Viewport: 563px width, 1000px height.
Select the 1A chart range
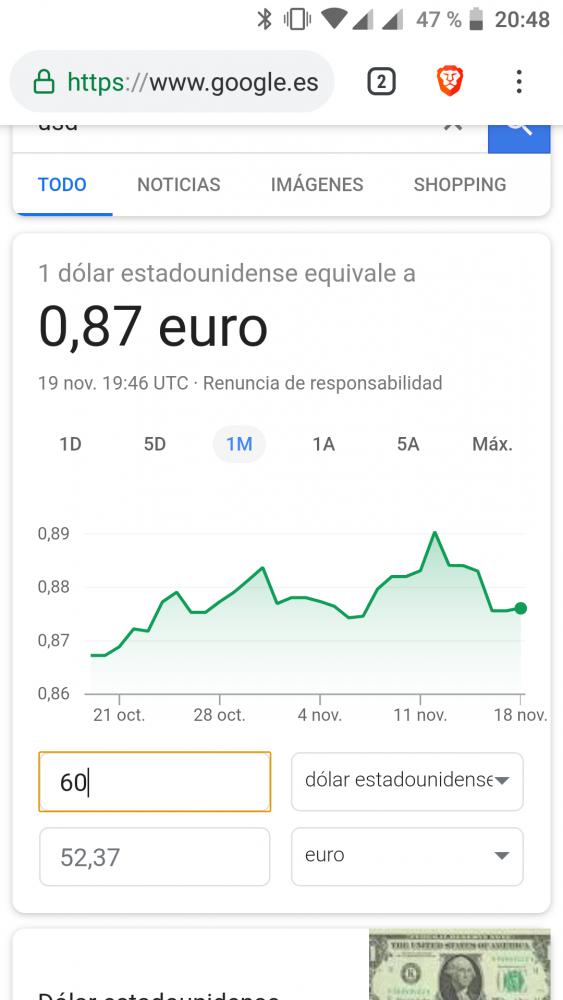323,444
